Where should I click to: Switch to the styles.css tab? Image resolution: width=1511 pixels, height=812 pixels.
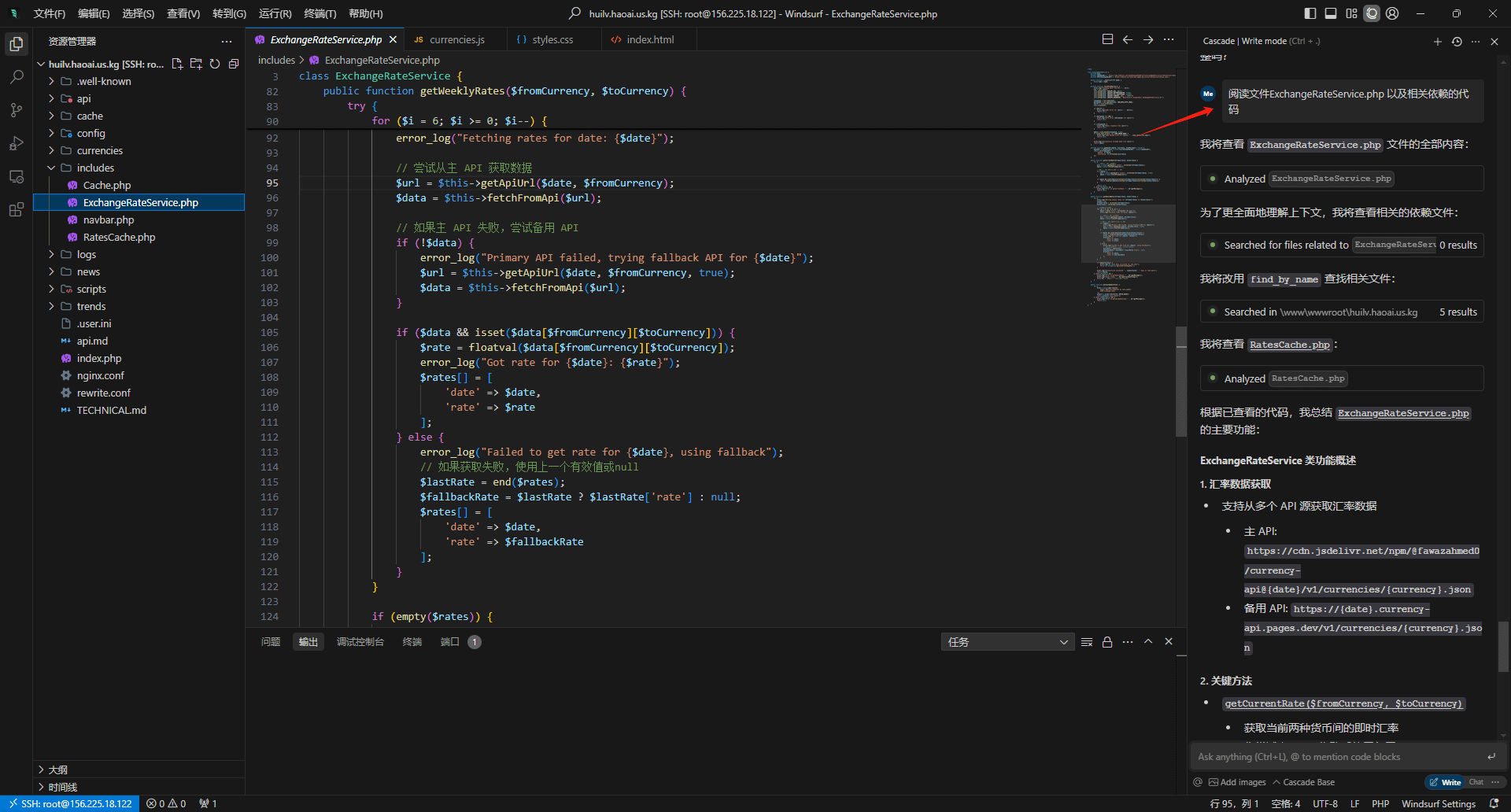coord(552,39)
